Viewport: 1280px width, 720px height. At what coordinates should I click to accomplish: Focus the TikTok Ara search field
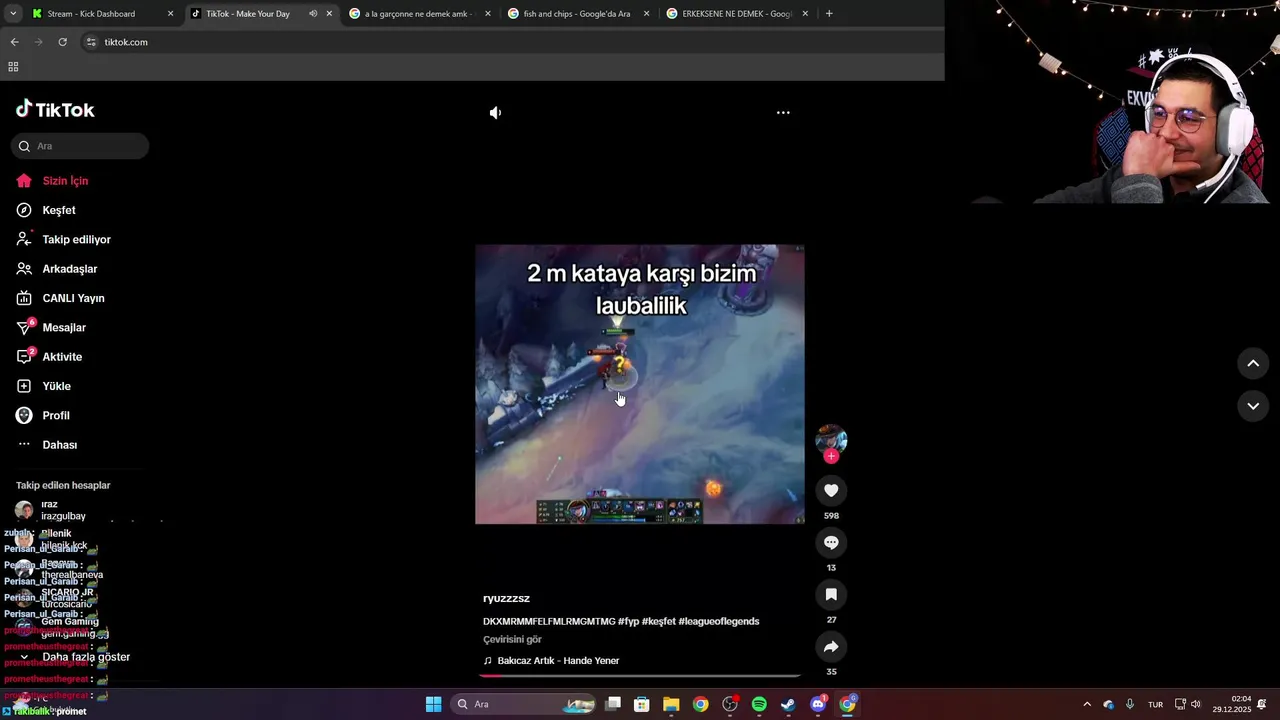point(80,146)
